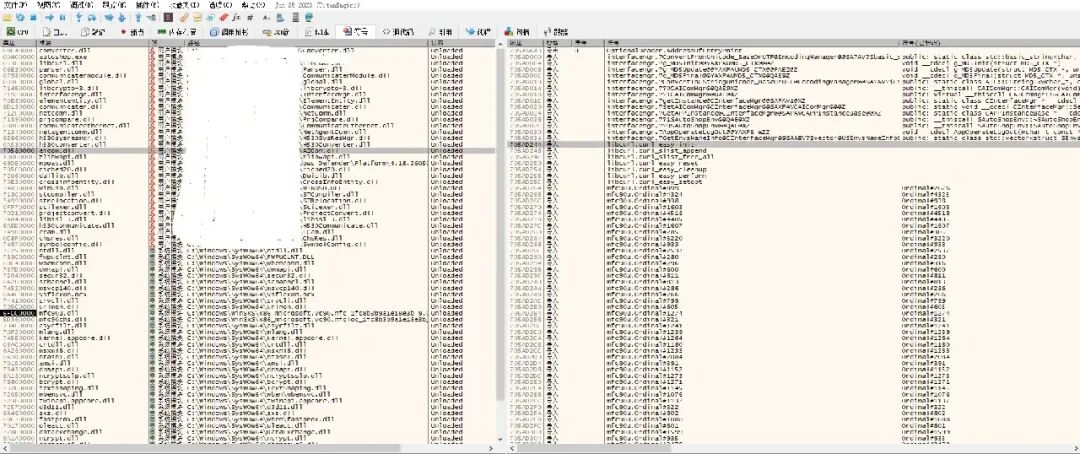This screenshot has height=454, width=1080.
Task: Select the textshaping.dll module row
Action: tap(248, 387)
